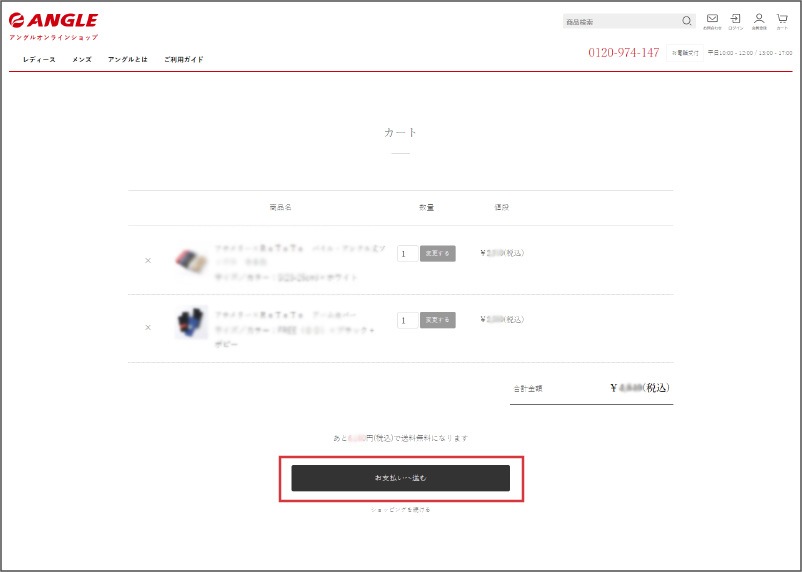The width and height of the screenshot is (802, 572).
Task: Open the カート cart icon in header
Action: (782, 21)
